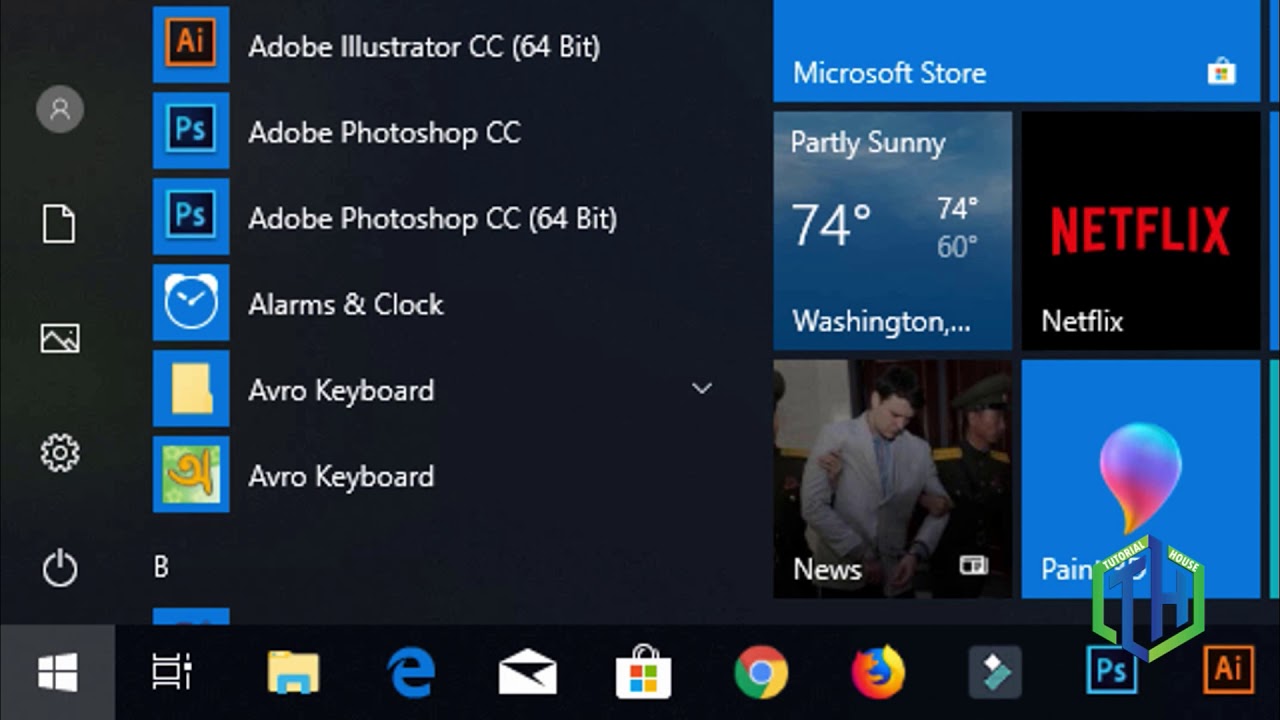Click the letter B section header

(161, 567)
